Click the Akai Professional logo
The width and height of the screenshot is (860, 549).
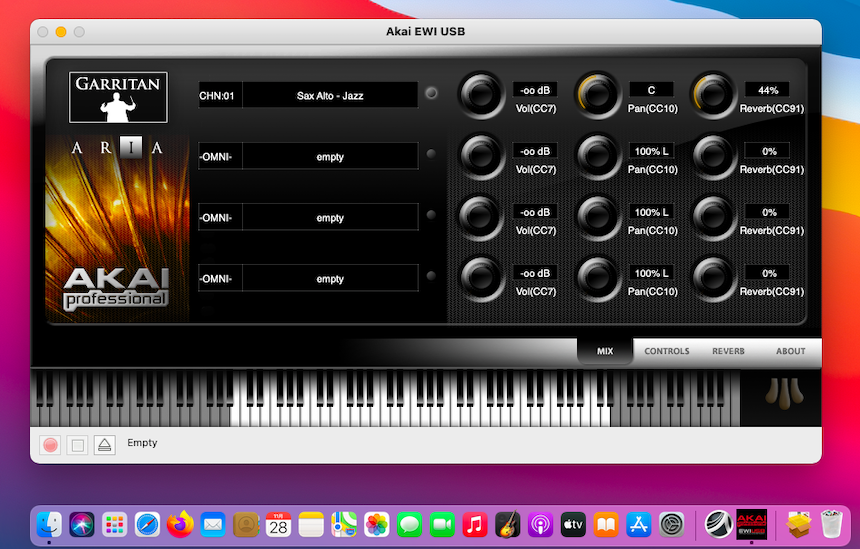(116, 288)
